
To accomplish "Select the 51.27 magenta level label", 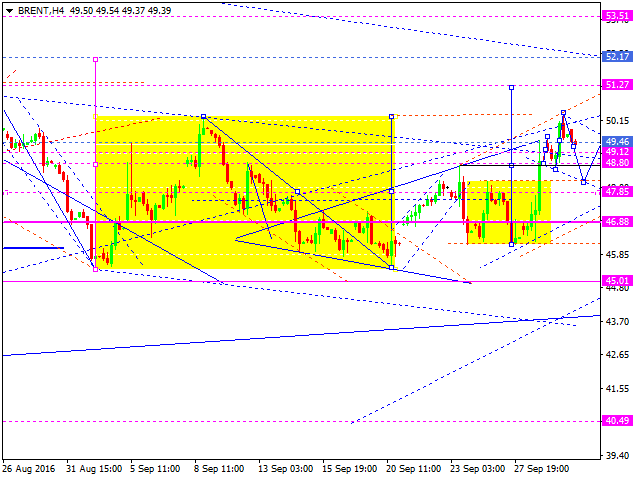I will tap(617, 84).
